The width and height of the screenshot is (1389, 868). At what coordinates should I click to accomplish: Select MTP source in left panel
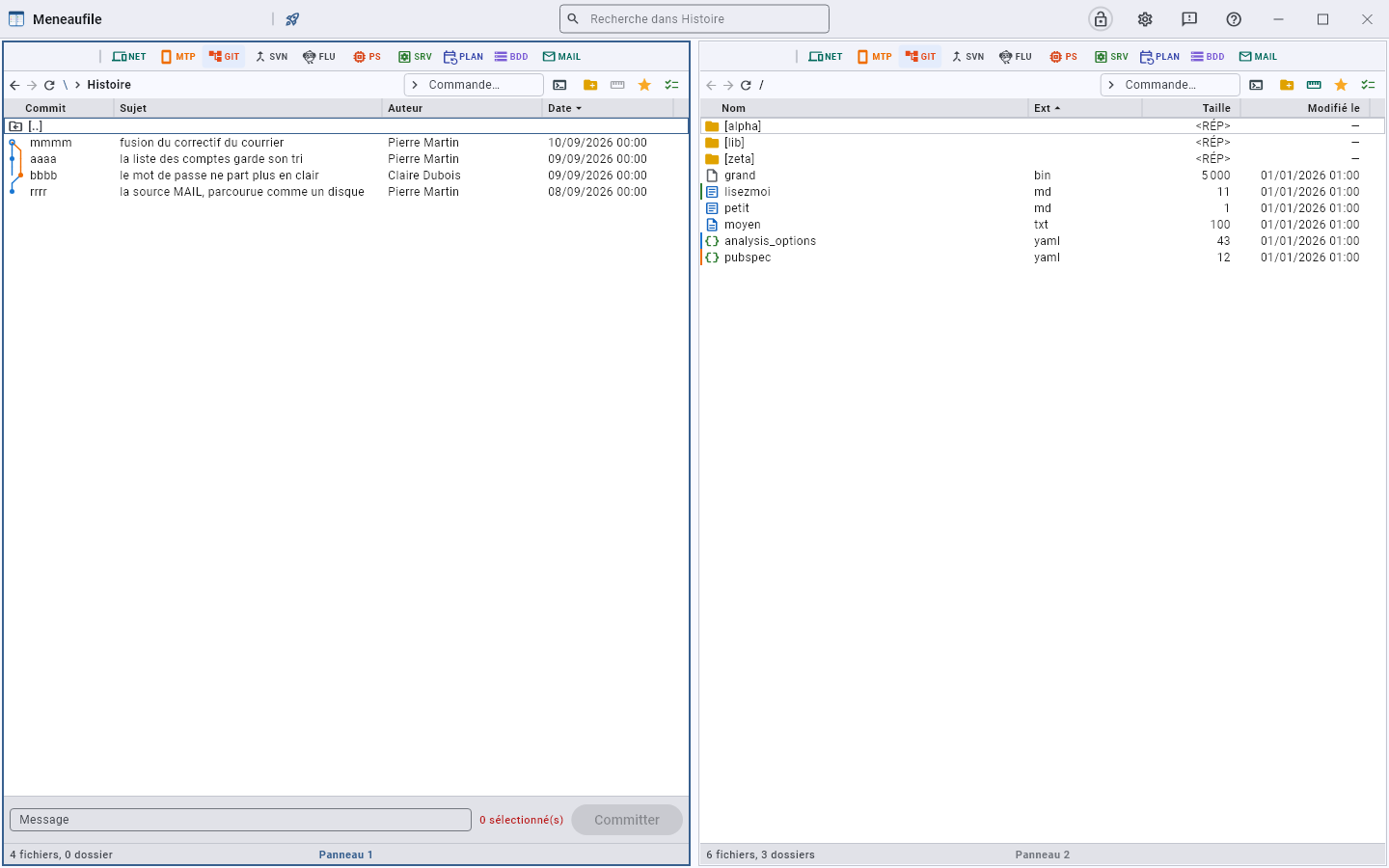tap(178, 57)
